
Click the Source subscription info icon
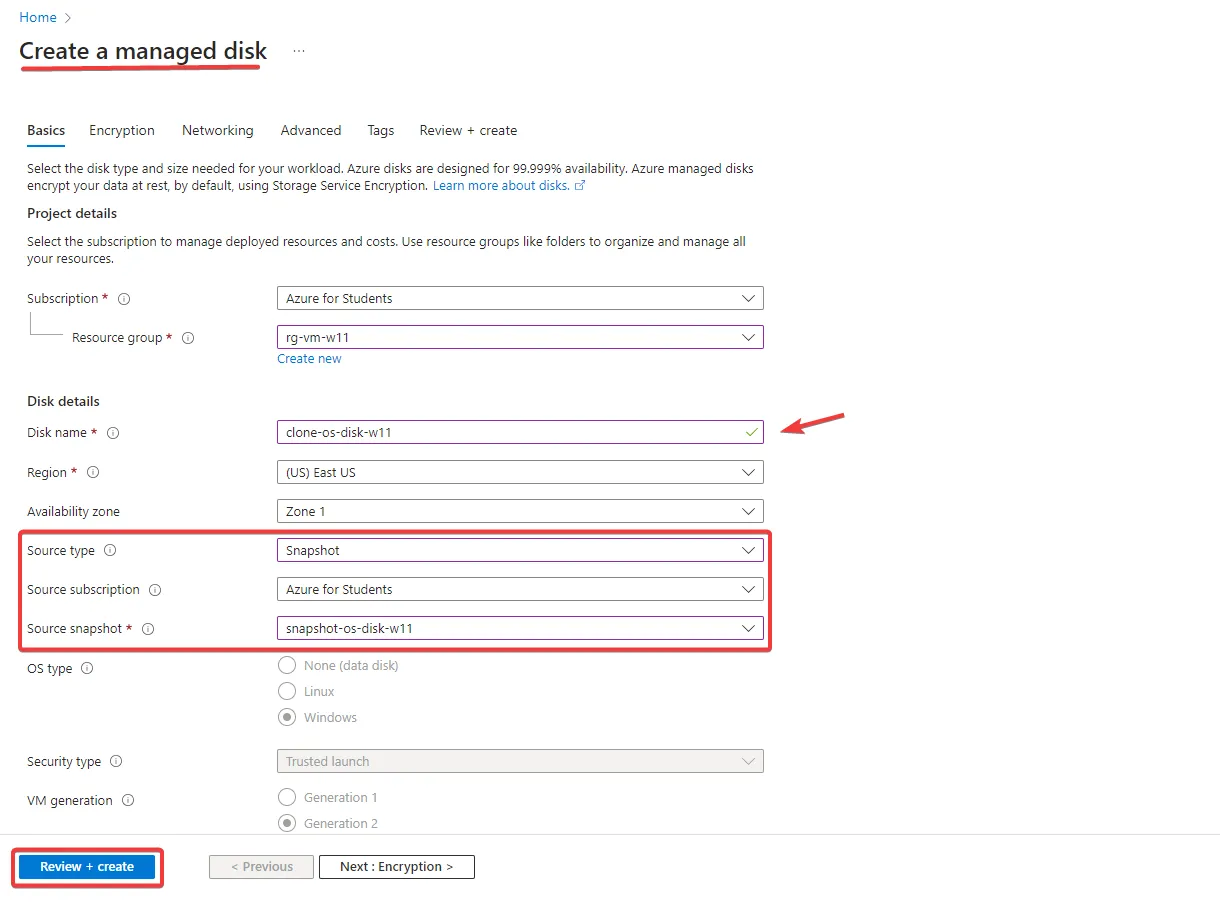(155, 590)
